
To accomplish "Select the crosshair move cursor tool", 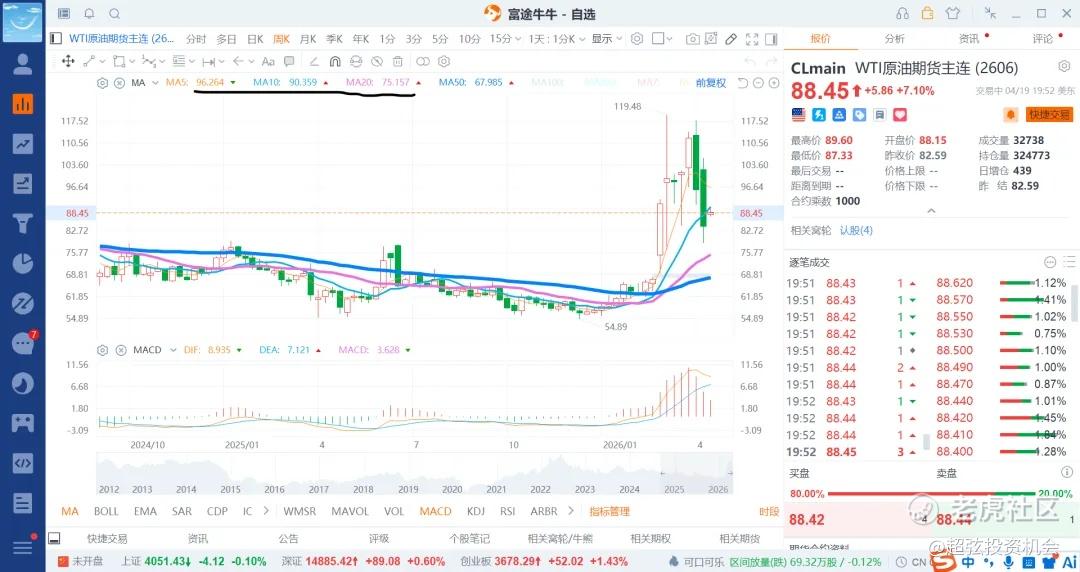I will [x=68, y=61].
